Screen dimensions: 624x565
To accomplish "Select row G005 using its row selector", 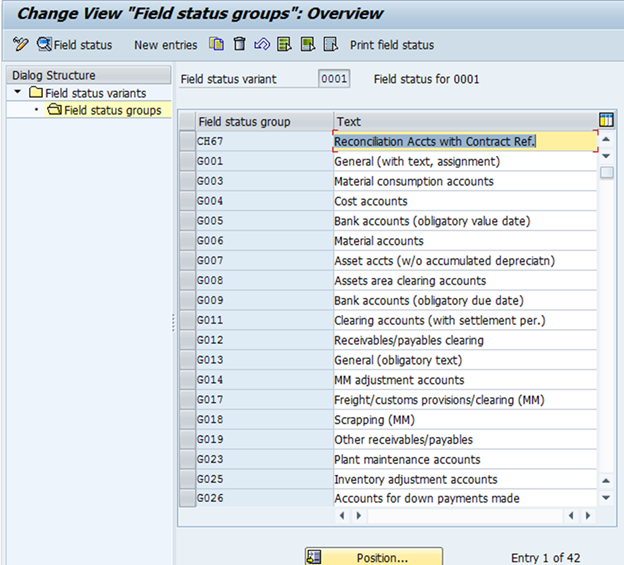I will 187,221.
